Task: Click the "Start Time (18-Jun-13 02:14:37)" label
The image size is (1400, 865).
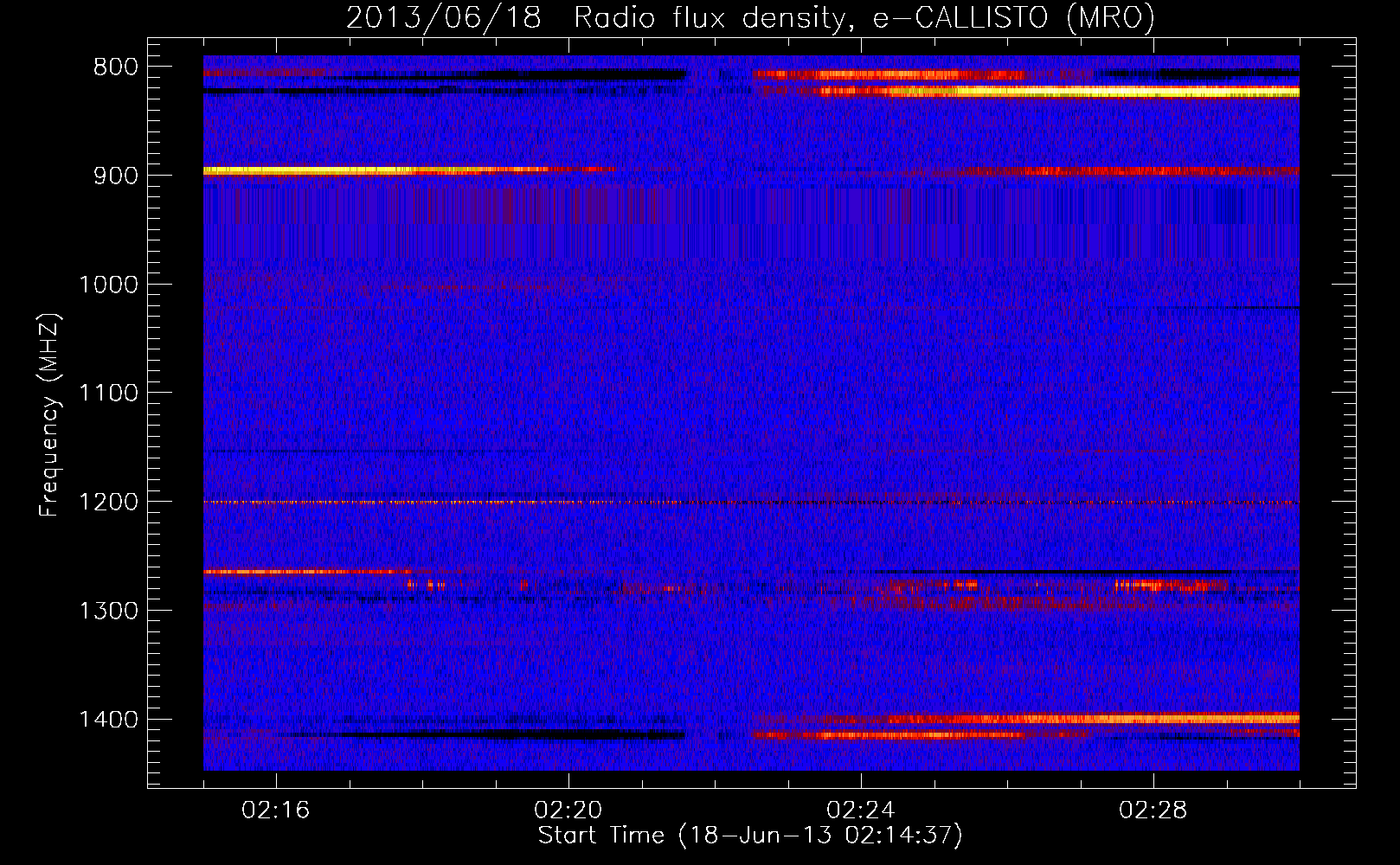Action: pos(750,836)
